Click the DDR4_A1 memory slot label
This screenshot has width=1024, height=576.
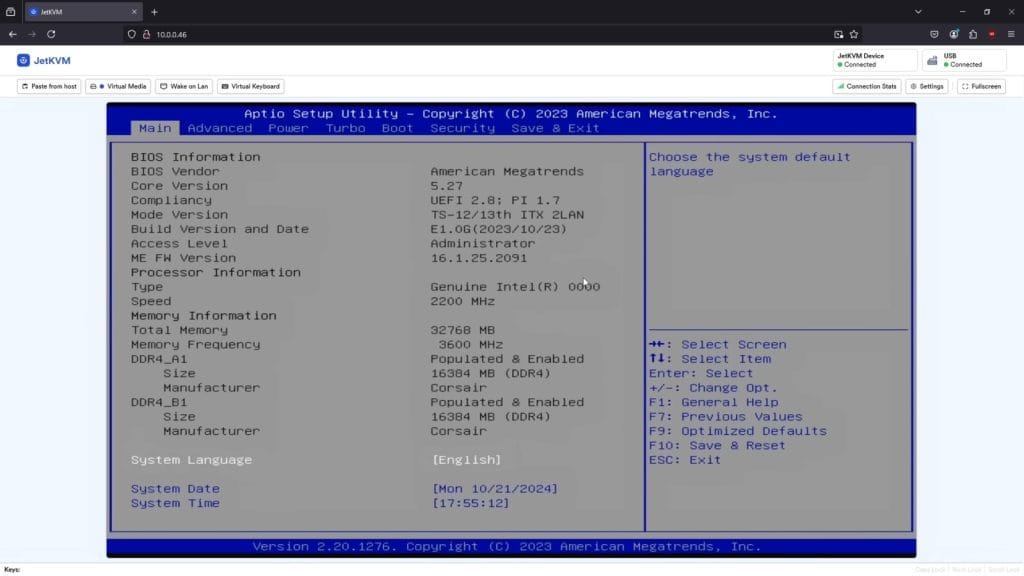[x=159, y=359]
